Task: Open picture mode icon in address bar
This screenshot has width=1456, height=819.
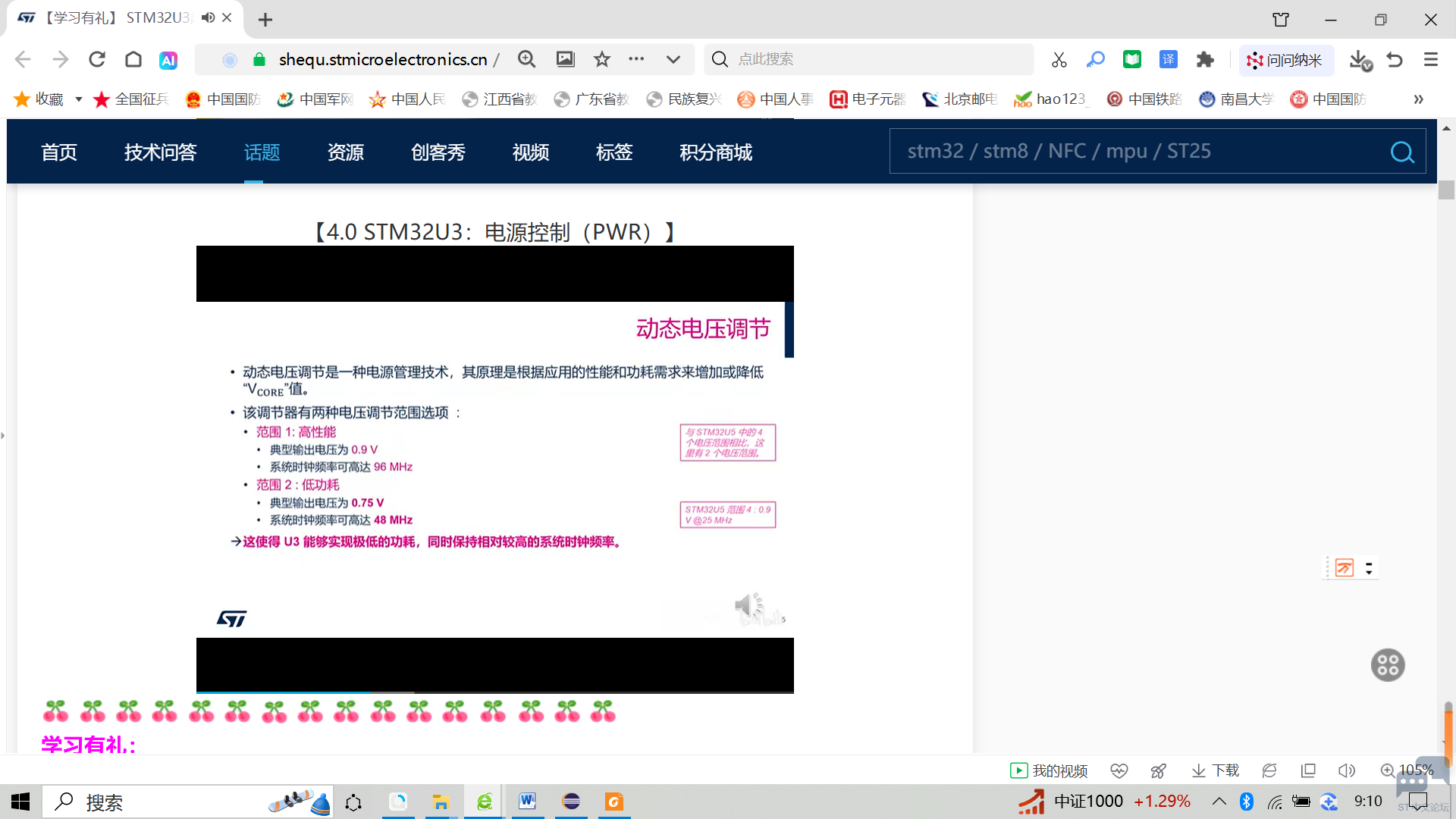Action: pyautogui.click(x=566, y=59)
